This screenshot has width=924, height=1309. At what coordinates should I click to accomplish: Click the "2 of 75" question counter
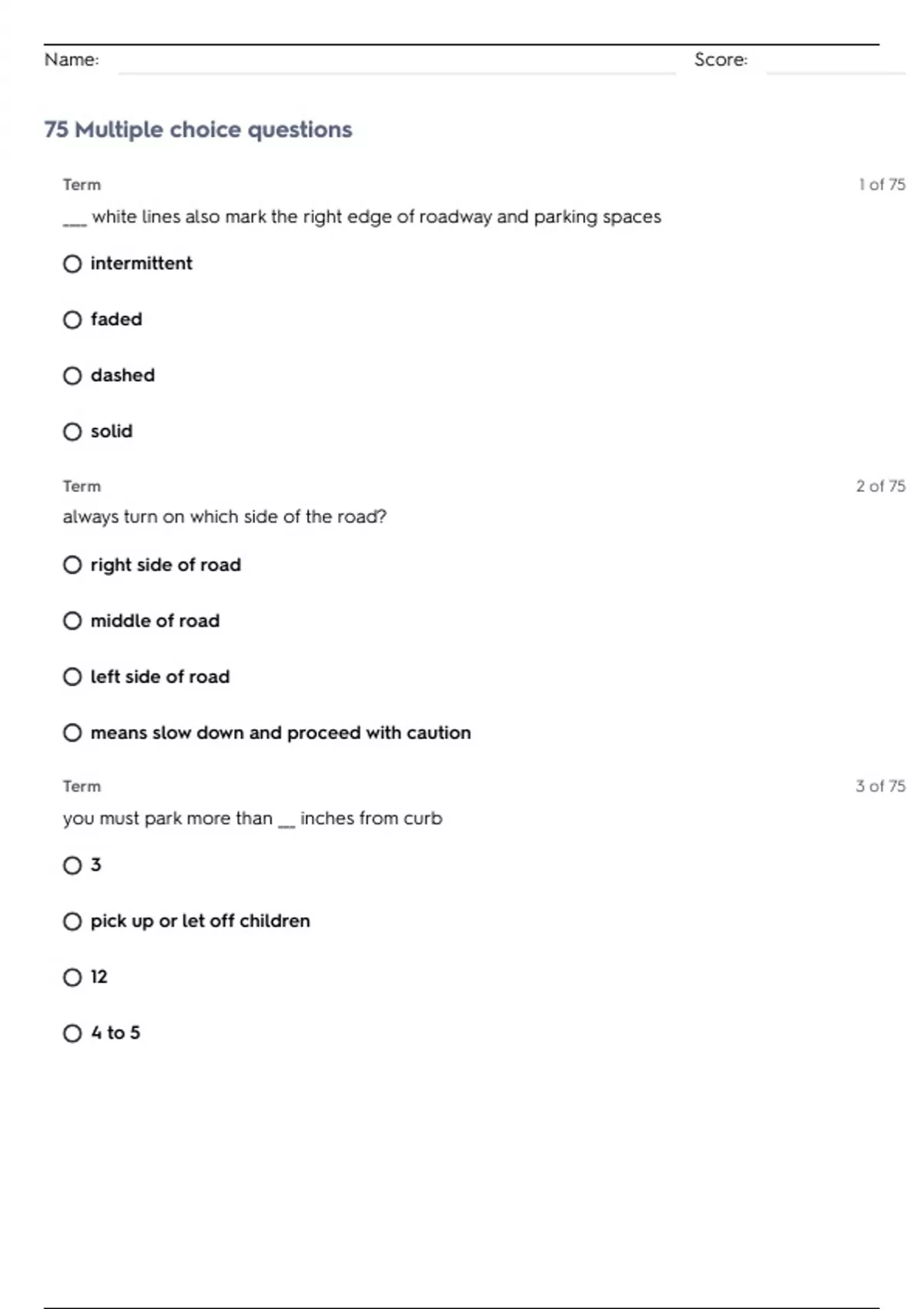pyautogui.click(x=880, y=486)
